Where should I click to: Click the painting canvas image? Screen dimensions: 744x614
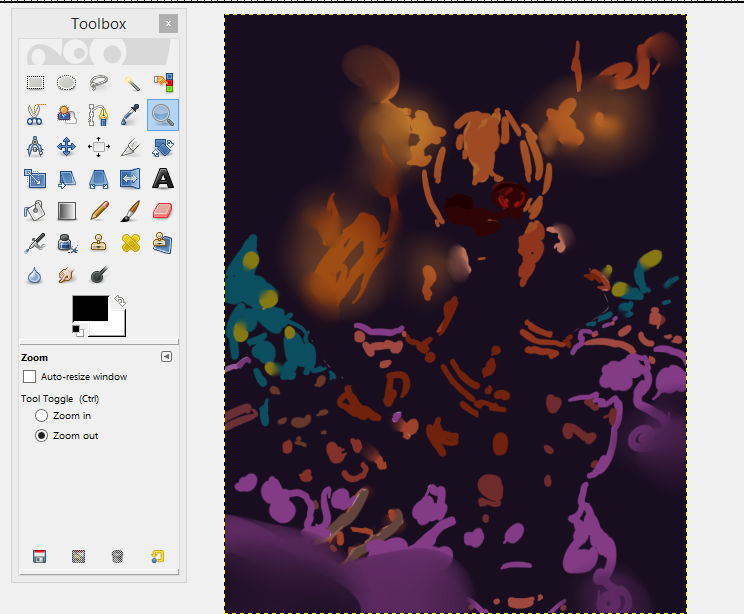pos(455,314)
